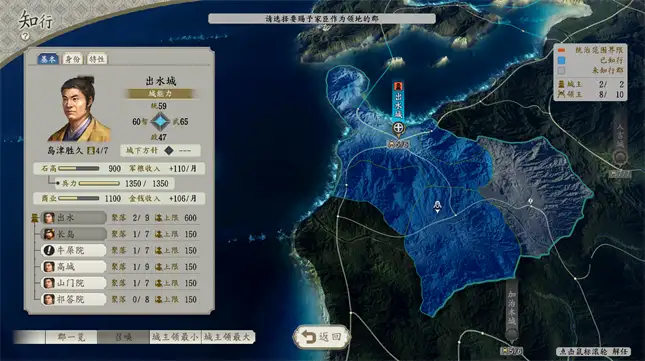
Task: Select the 山门院 district row
Action: [74, 283]
